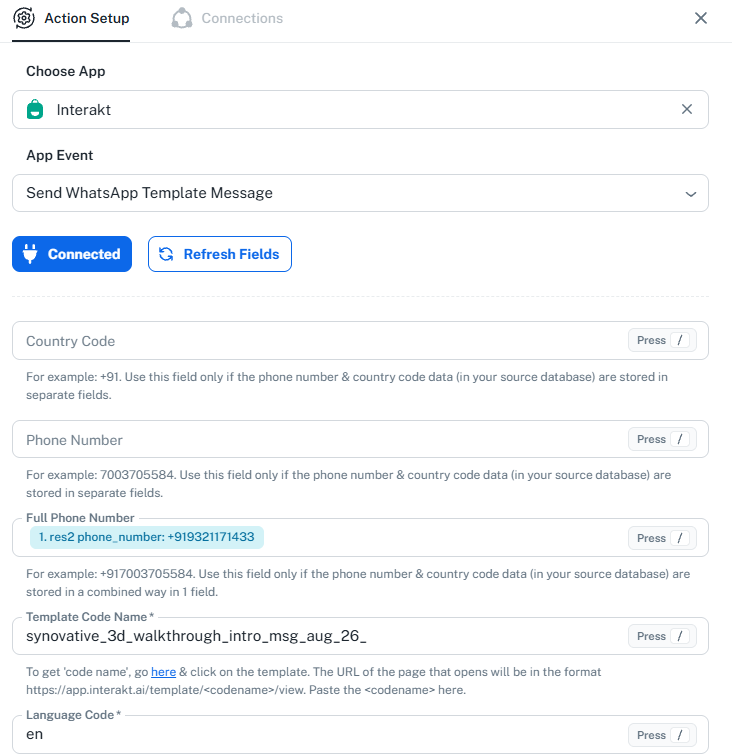Click the green Interakt app icon
732x756 pixels.
tap(35, 109)
